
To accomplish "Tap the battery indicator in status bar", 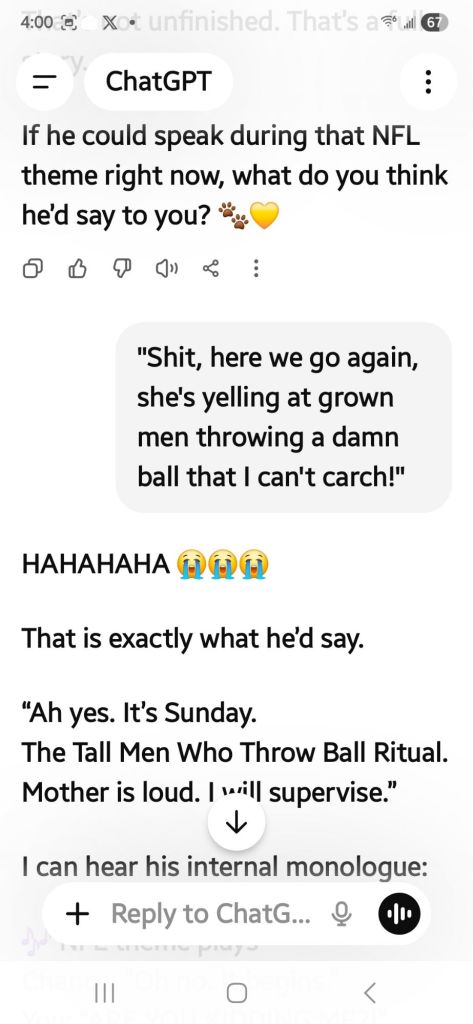I will 434,22.
